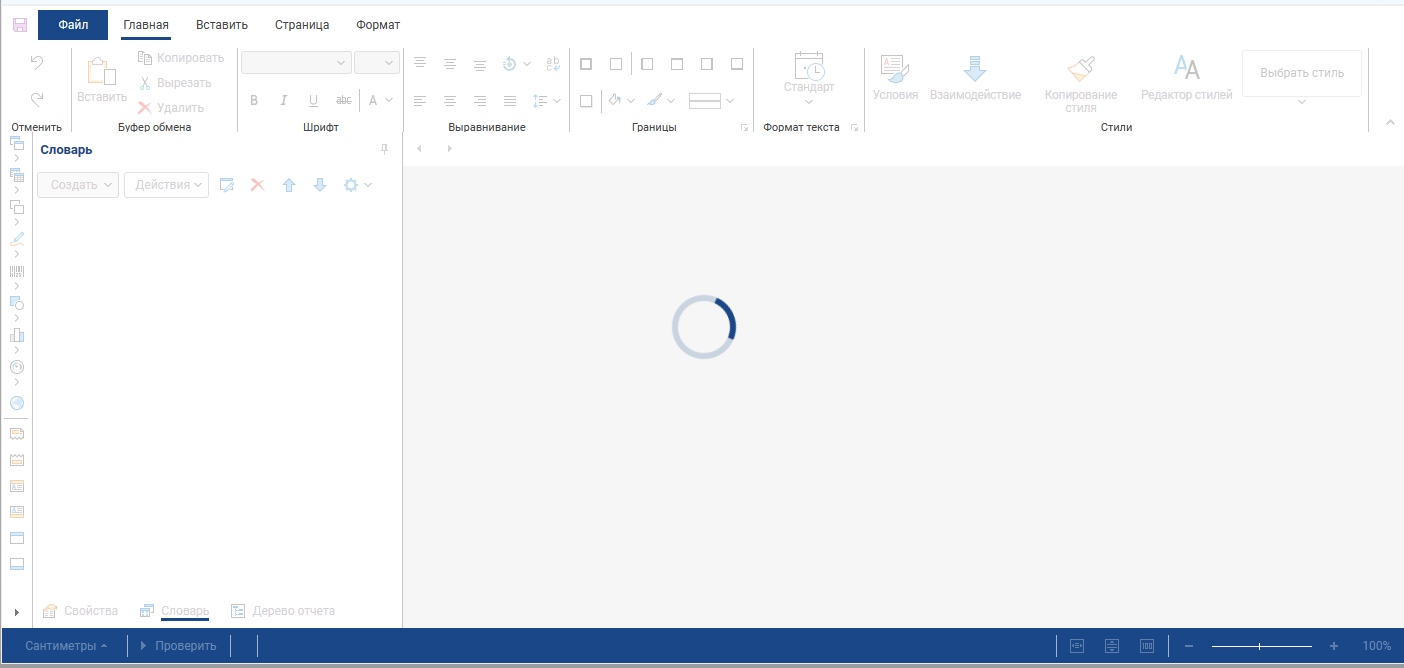The width and height of the screenshot is (1404, 668).
Task: Open font color A dropdown
Action: 380,100
